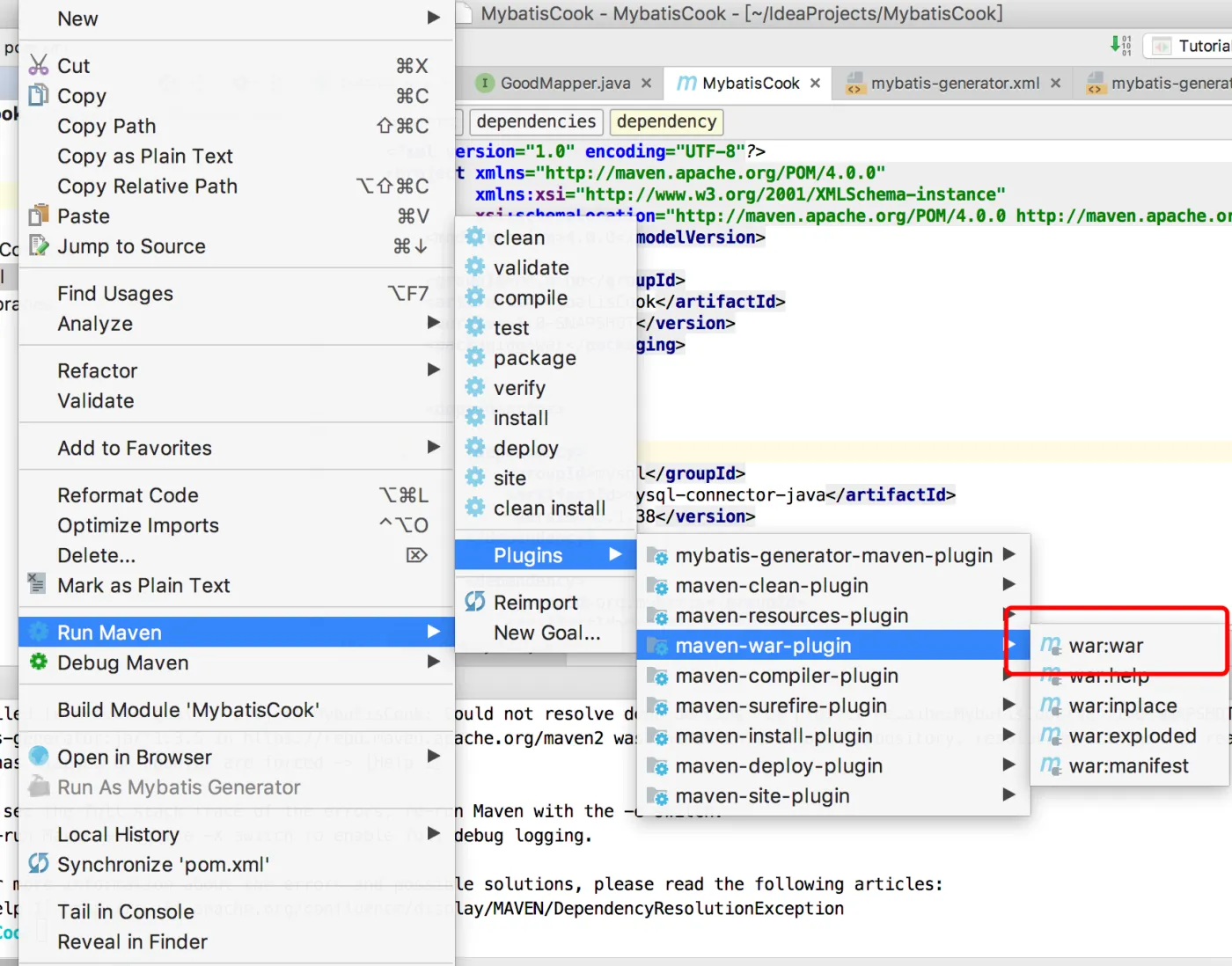Switch to the MybatisCook editor tab

750,83
